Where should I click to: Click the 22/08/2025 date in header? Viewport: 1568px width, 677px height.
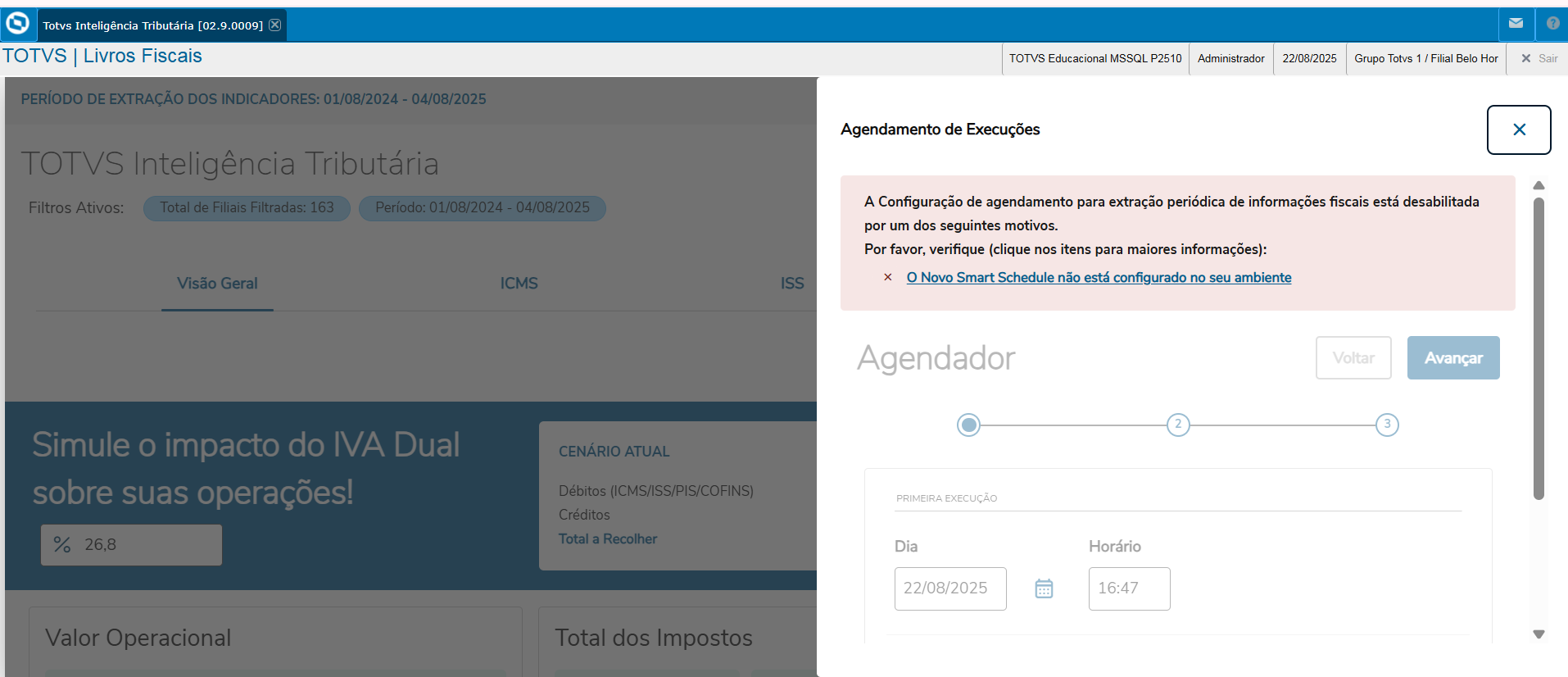point(1309,58)
